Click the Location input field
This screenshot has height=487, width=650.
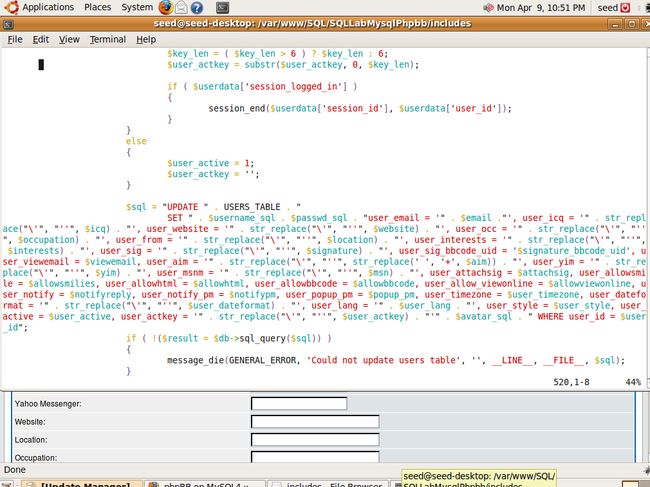(x=315, y=440)
